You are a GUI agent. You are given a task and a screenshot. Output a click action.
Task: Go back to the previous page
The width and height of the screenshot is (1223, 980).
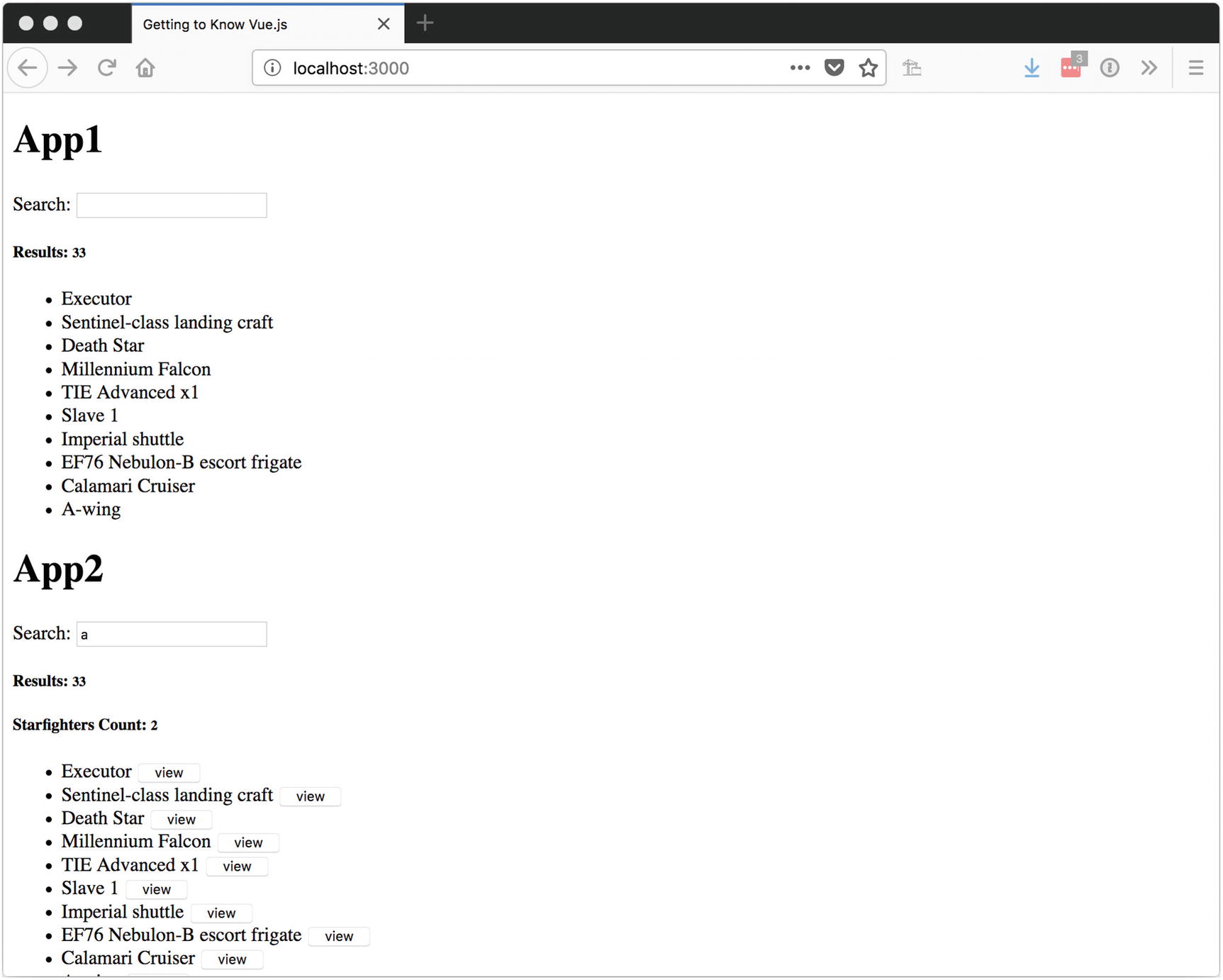(x=28, y=68)
